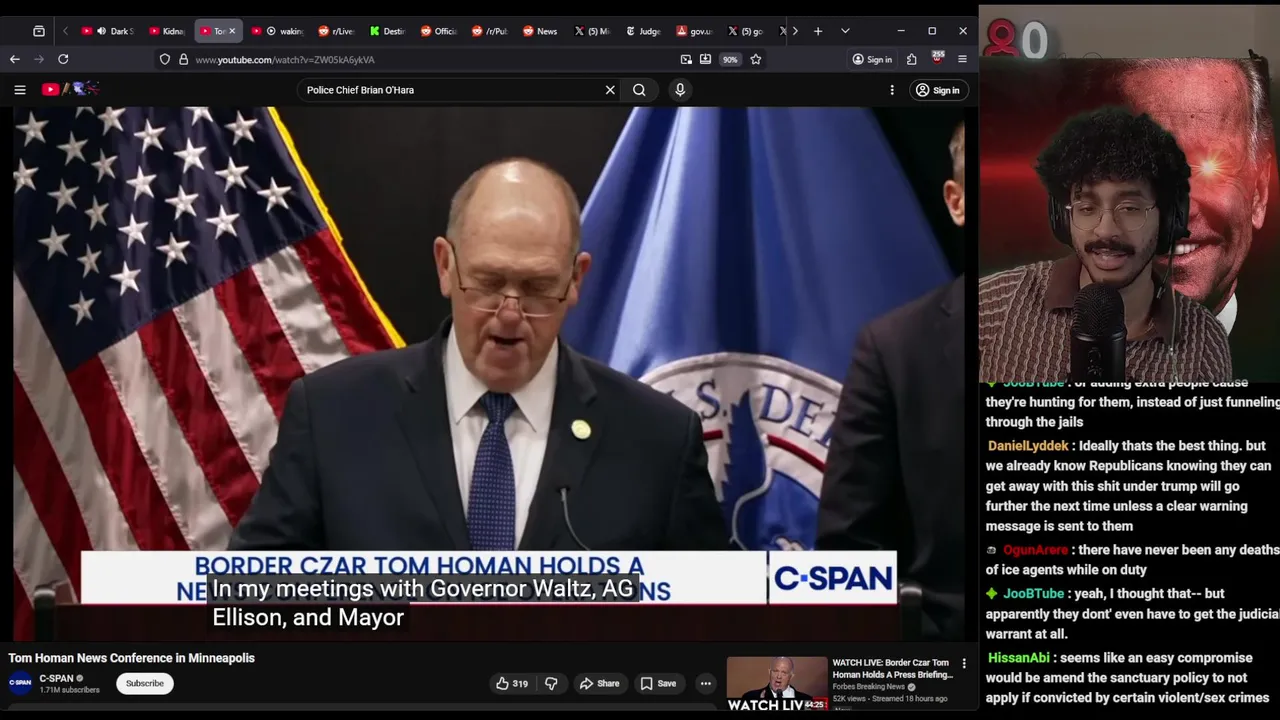Switch to the gov.u PDF tab
The height and width of the screenshot is (720, 1280).
coord(694,31)
